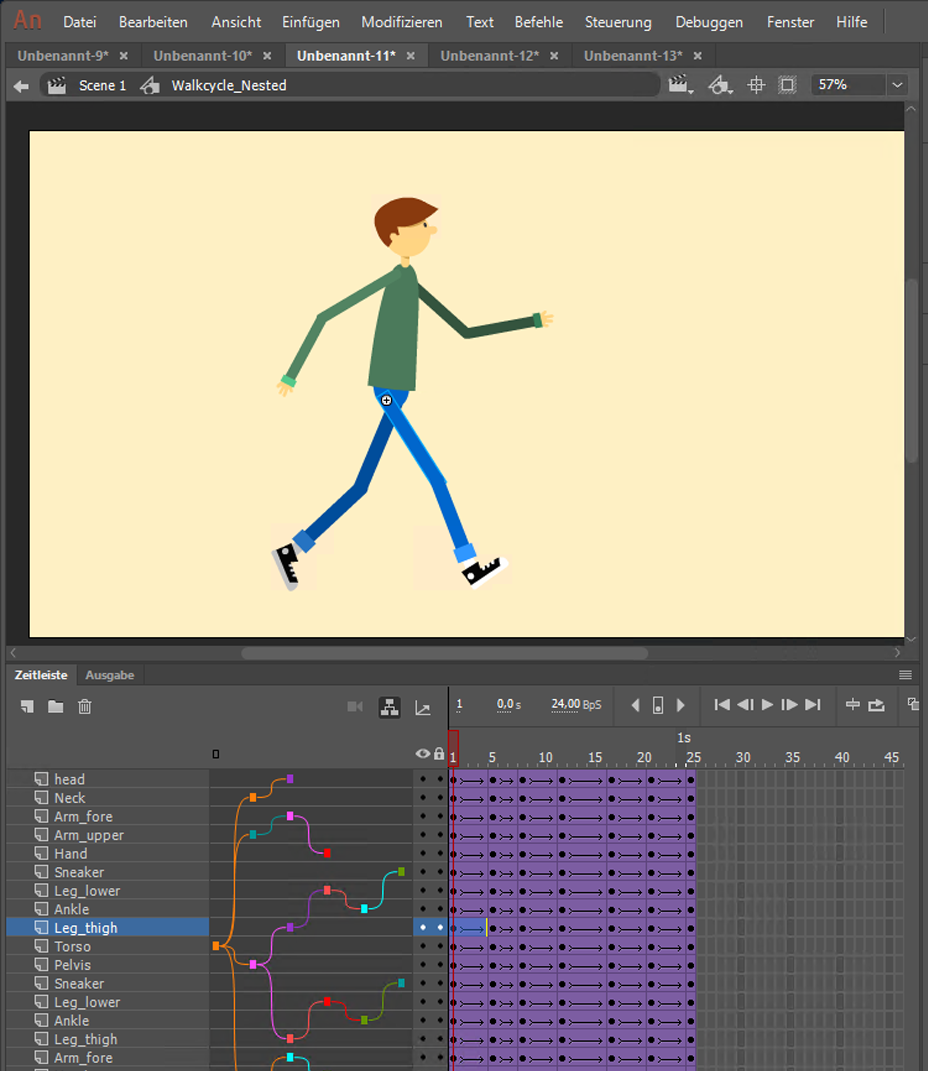Open the layer depth graph icon

pos(423,707)
